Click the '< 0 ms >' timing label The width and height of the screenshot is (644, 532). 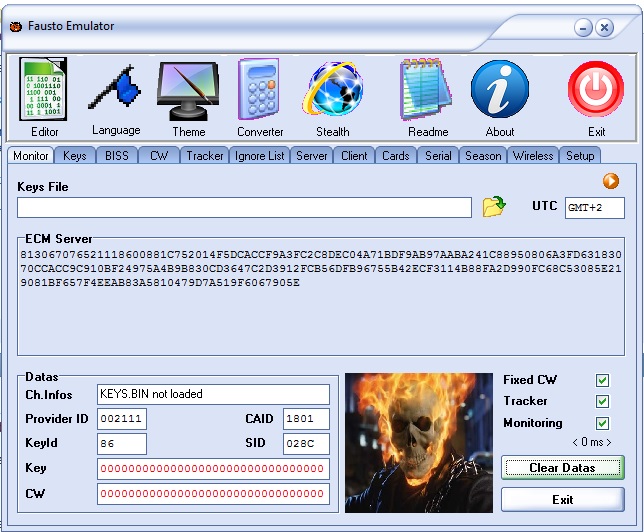click(x=592, y=442)
